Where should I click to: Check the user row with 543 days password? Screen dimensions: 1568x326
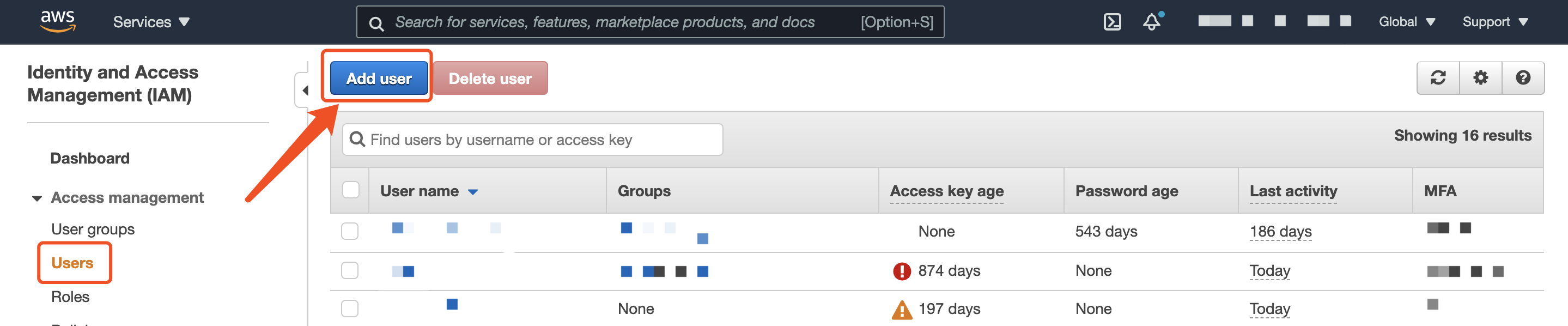(x=349, y=232)
